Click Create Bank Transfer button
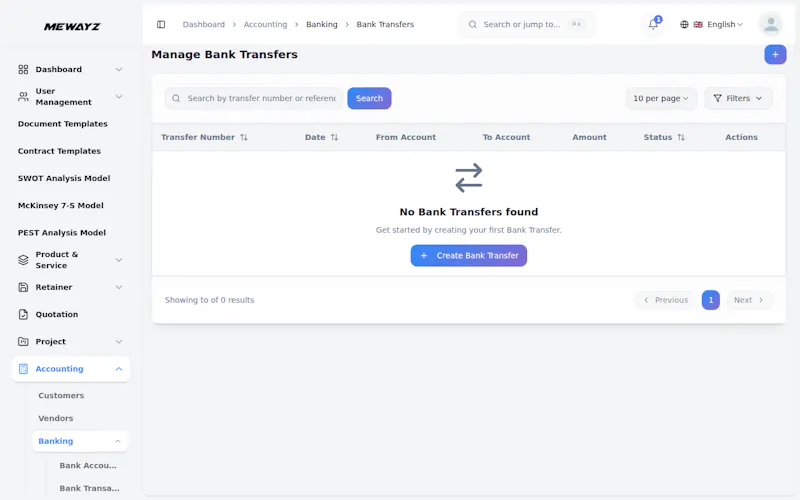Image resolution: width=800 pixels, height=500 pixels. tap(468, 256)
